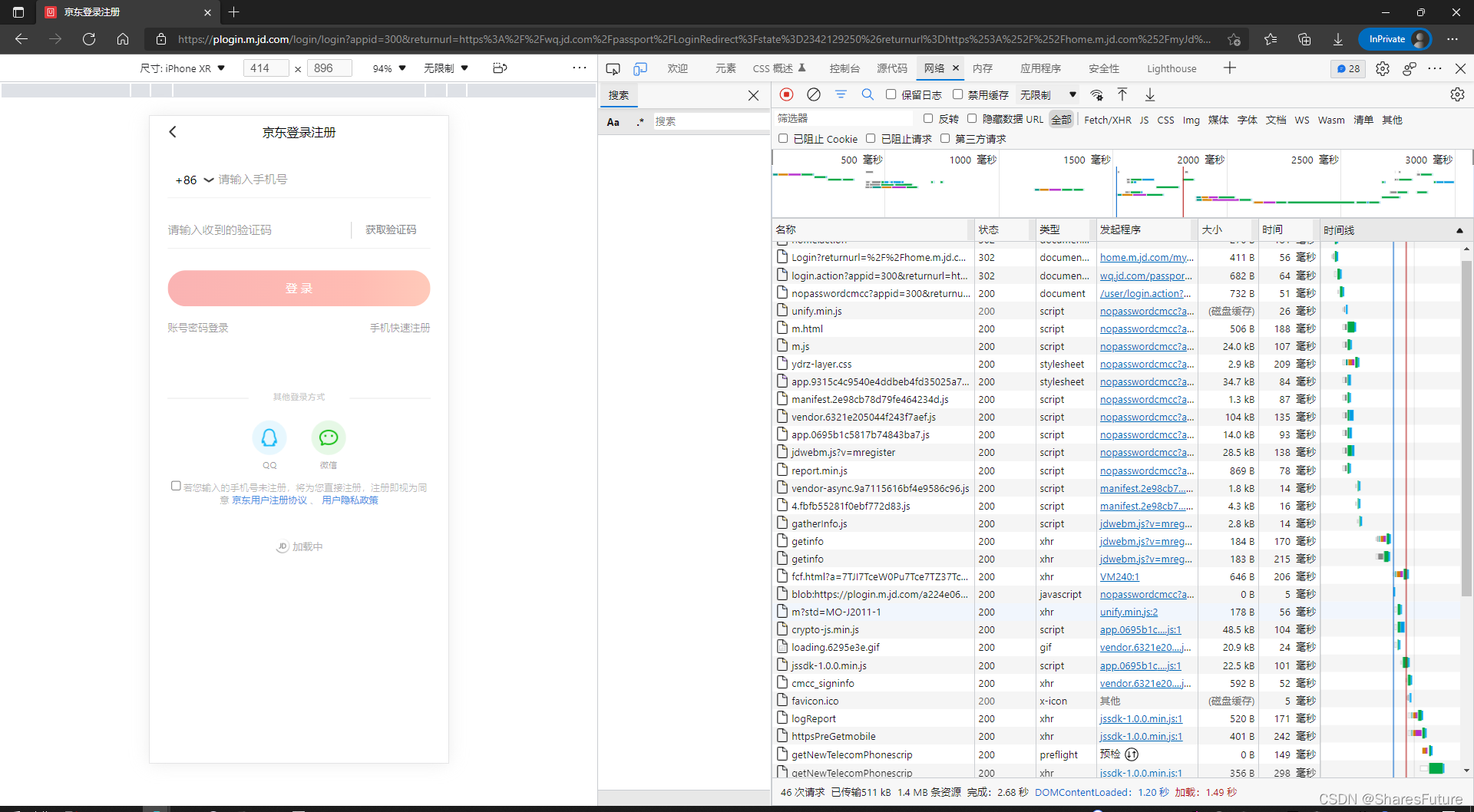The width and height of the screenshot is (1474, 812).
Task: Open network conditions wifi icon
Action: [x=1096, y=94]
